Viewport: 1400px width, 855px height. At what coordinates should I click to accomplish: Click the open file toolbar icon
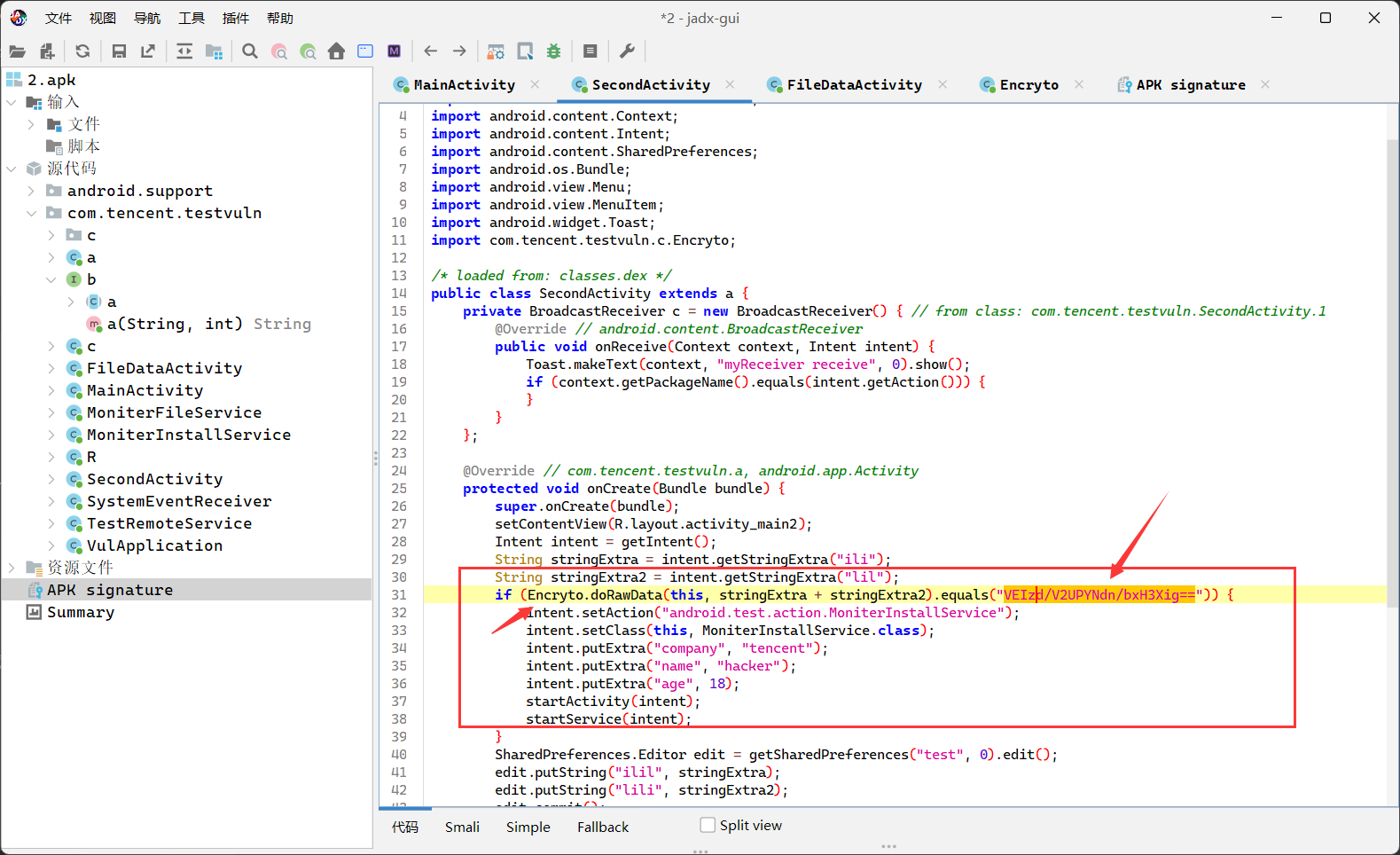[18, 51]
